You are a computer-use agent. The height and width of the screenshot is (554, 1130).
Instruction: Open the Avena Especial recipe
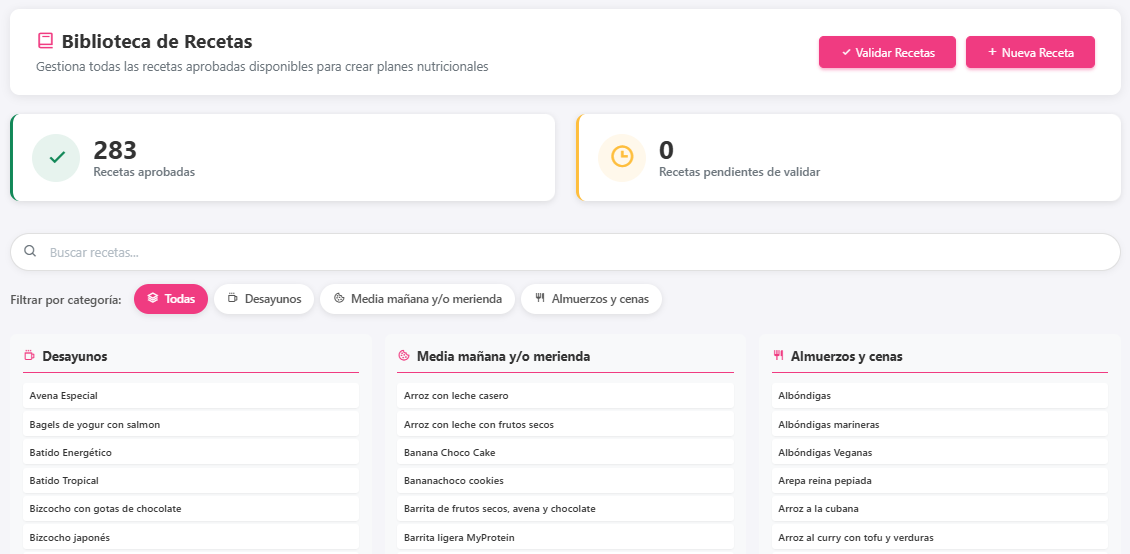tap(191, 396)
